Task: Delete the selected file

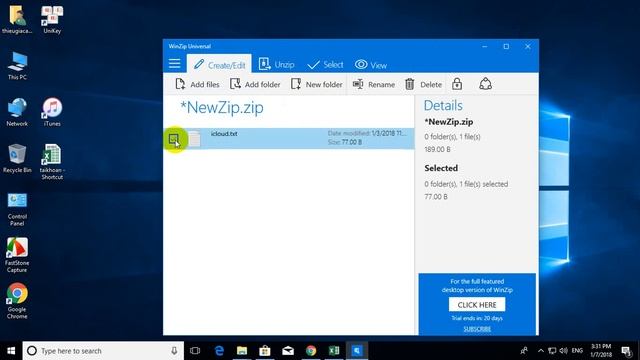Action: coord(423,84)
